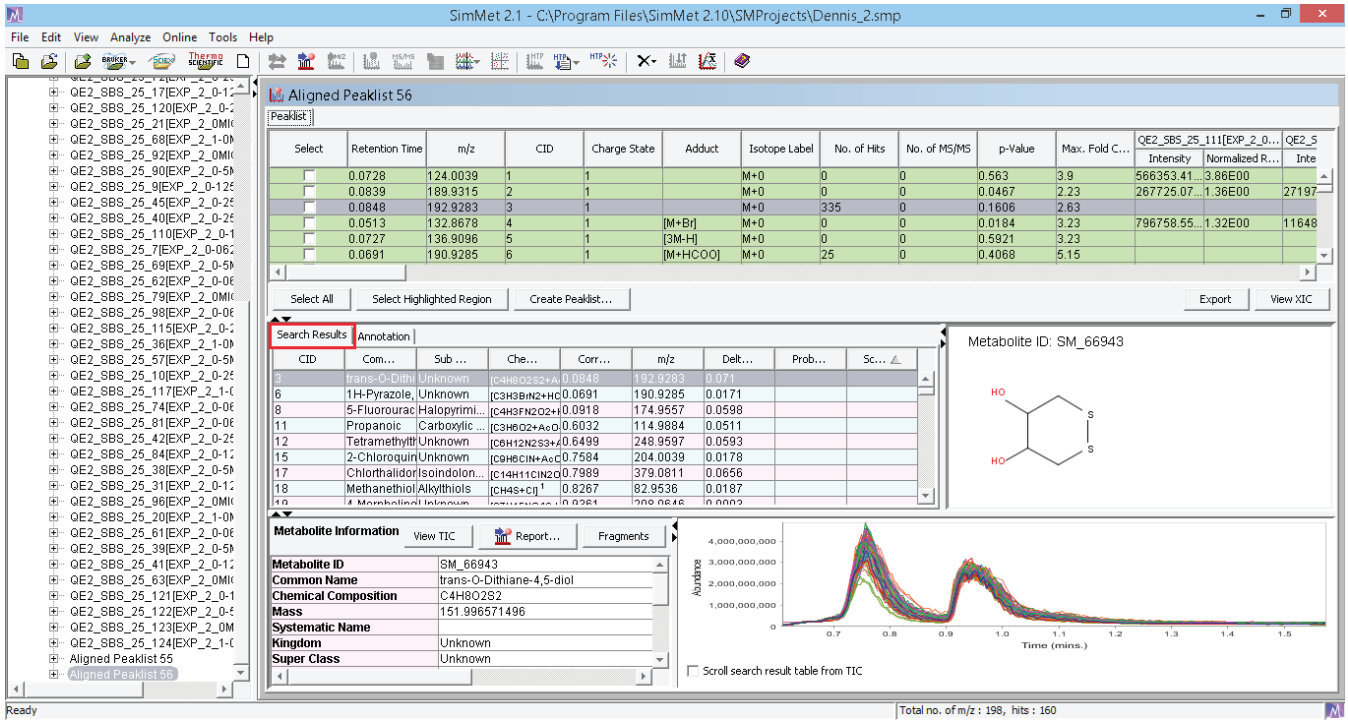Select the Search Results tab
The image size is (1348, 723).
[312, 335]
